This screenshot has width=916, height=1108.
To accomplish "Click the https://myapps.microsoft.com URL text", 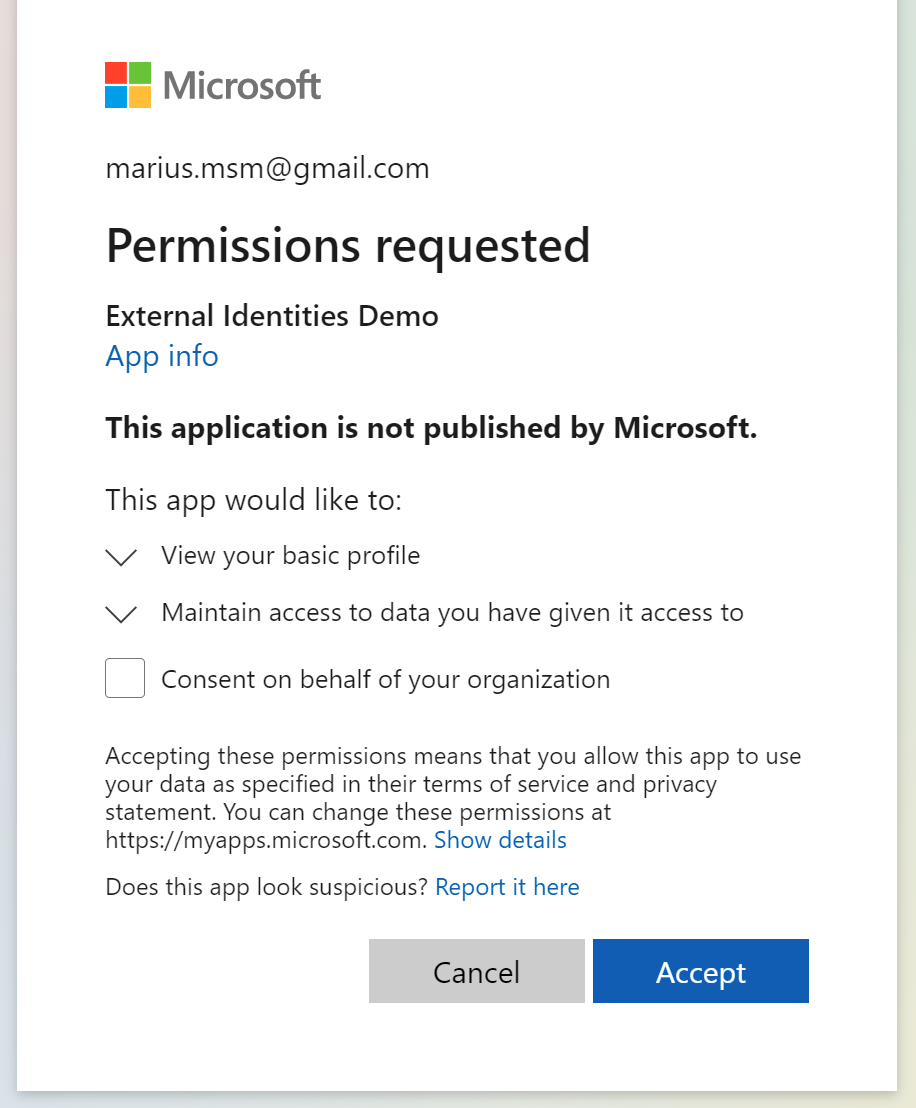I will (x=266, y=840).
